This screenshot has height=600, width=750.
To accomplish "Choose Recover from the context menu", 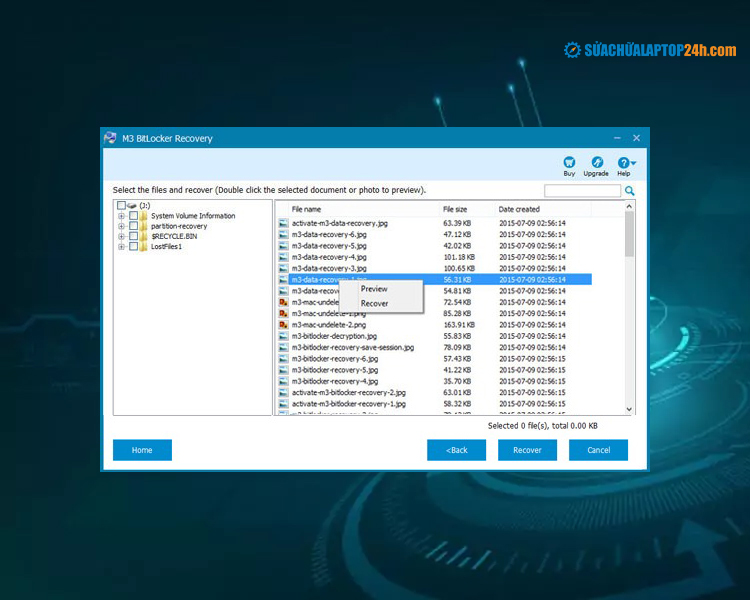I will coord(381,303).
